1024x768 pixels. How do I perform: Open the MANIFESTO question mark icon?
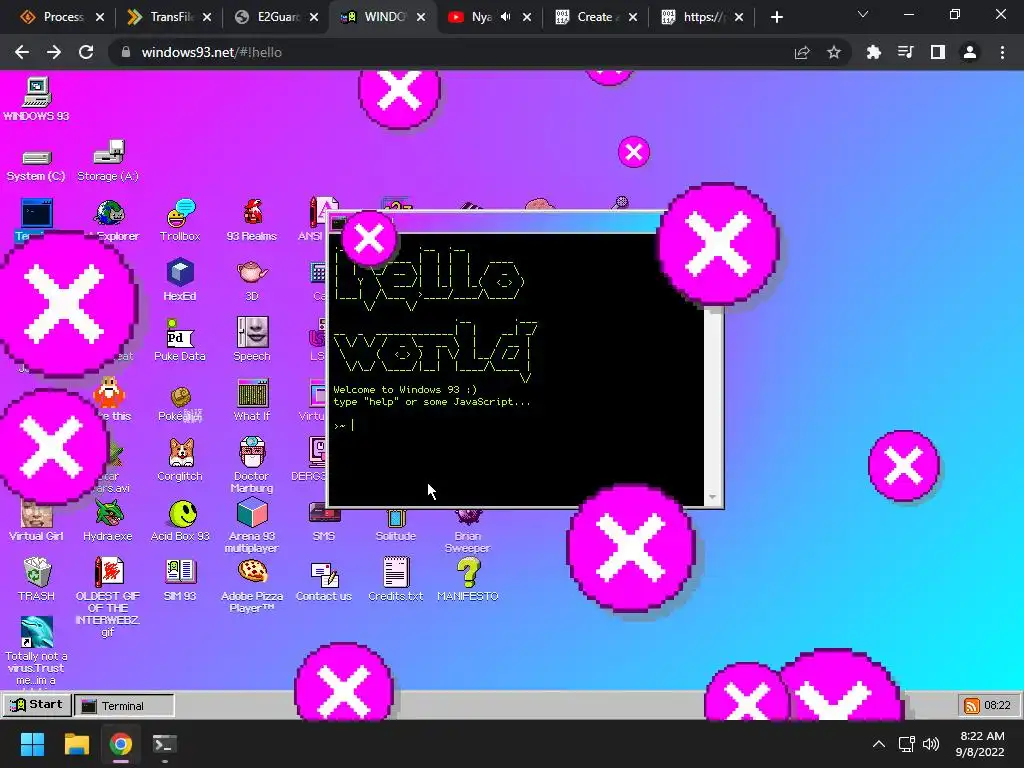468,579
